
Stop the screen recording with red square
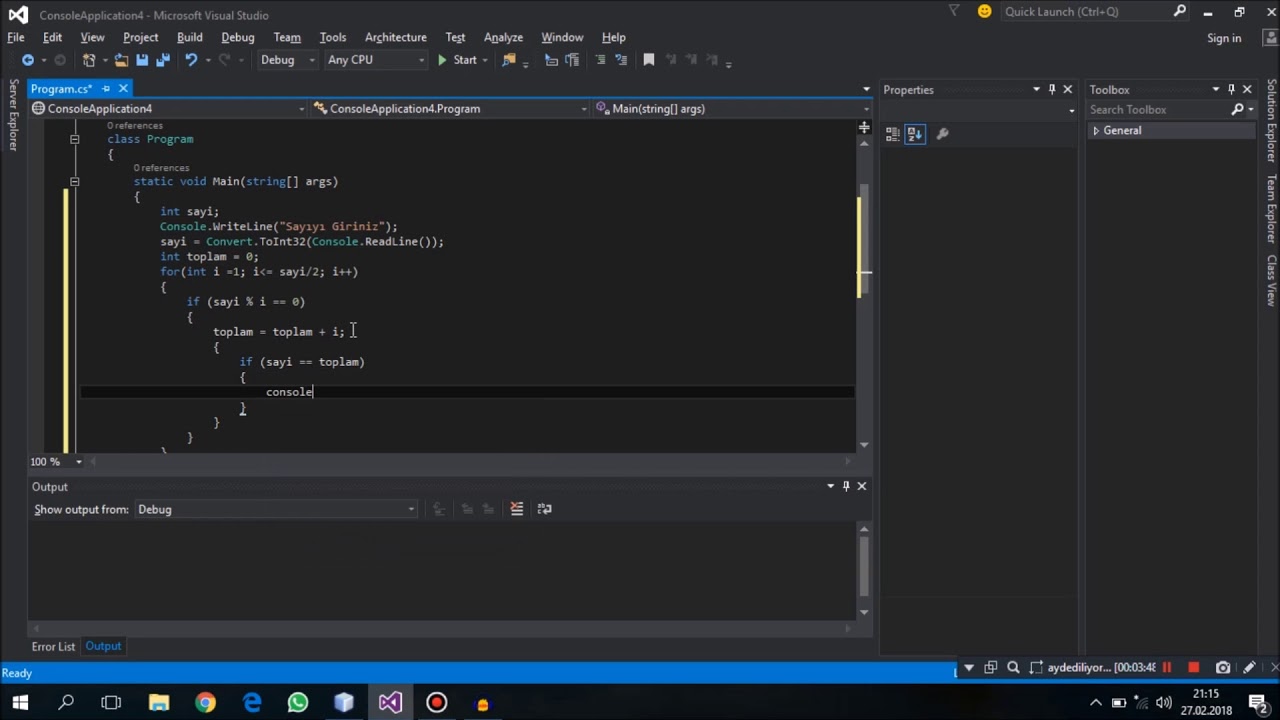click(1193, 668)
